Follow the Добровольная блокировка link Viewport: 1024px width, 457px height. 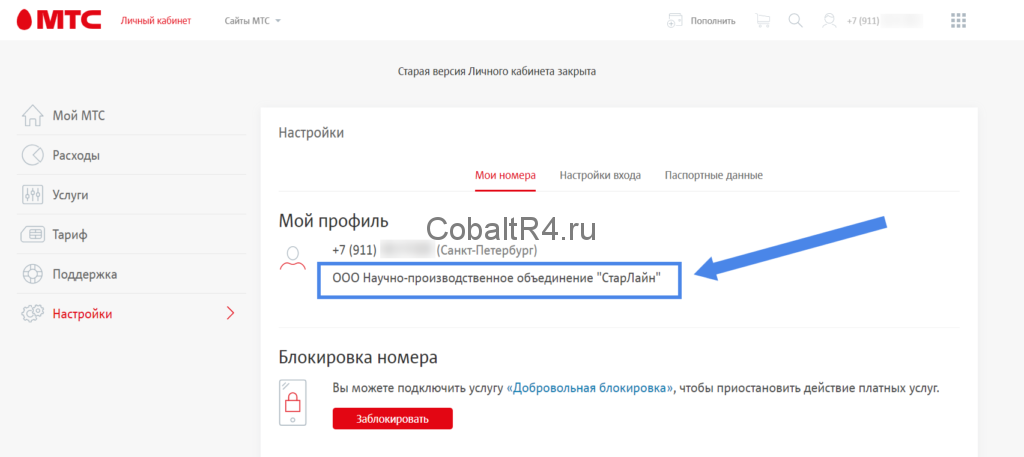tap(590, 387)
